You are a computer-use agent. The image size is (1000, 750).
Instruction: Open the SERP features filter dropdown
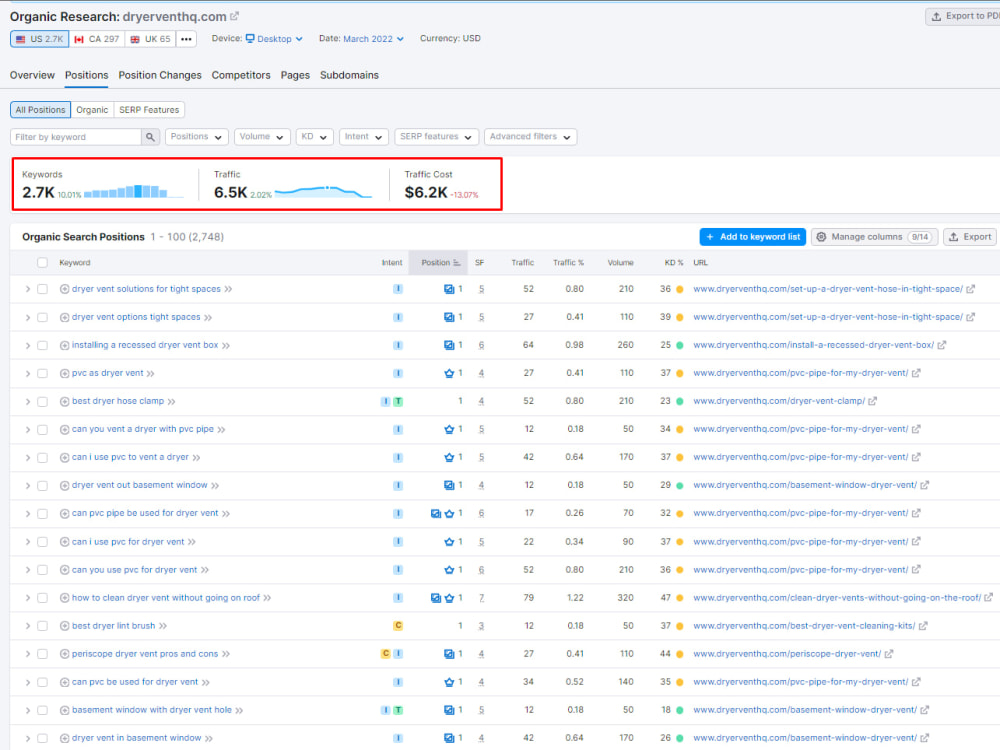(x=436, y=137)
